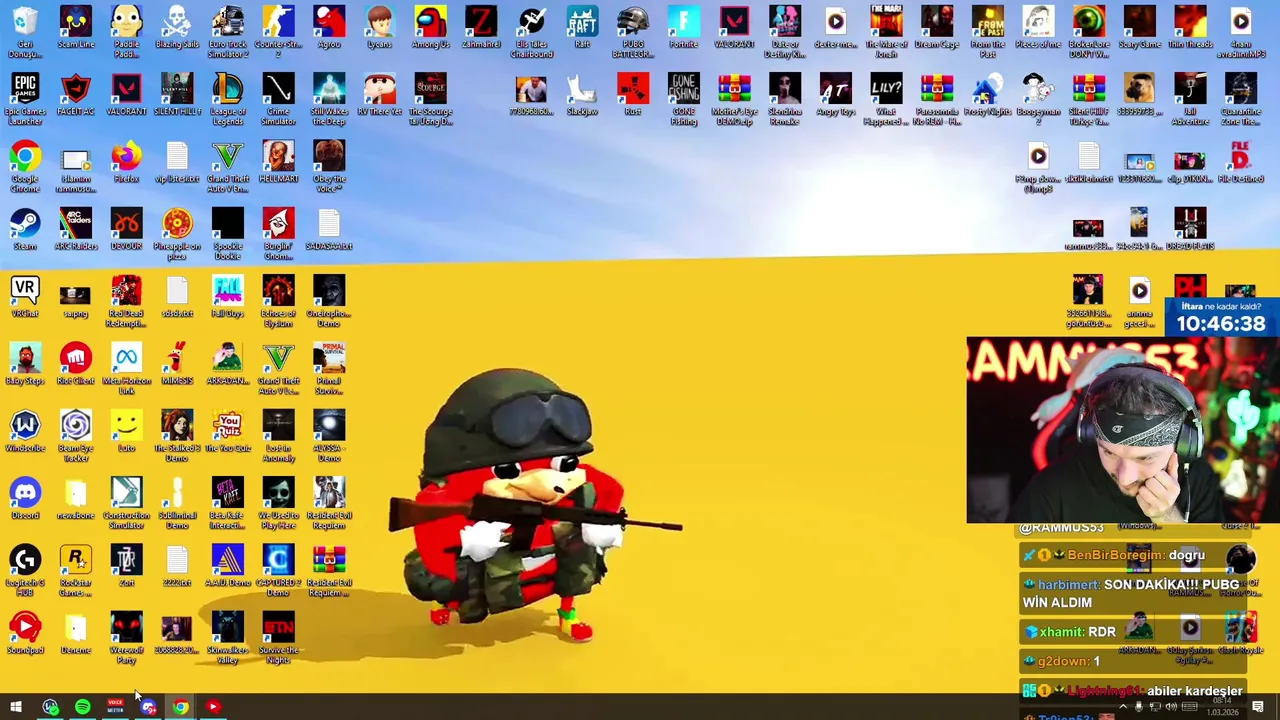
Task: Open Survive the Nights shortcut
Action: tap(278, 638)
